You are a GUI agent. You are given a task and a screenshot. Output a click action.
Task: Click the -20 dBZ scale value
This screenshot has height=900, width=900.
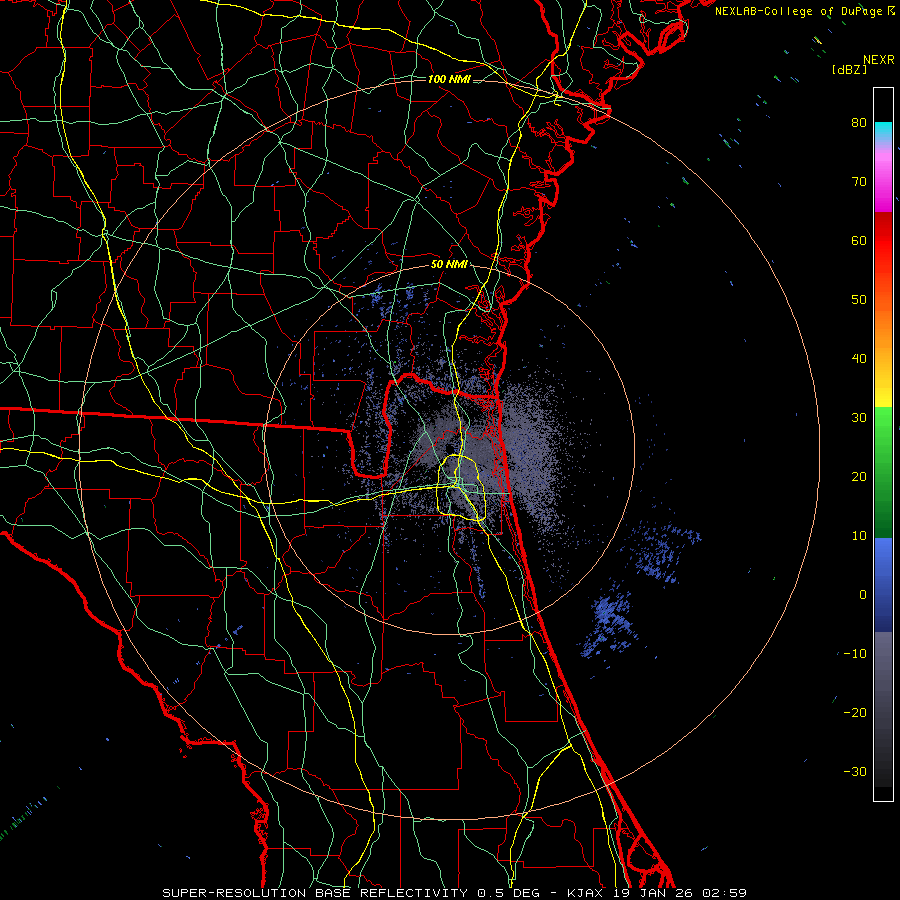855,713
